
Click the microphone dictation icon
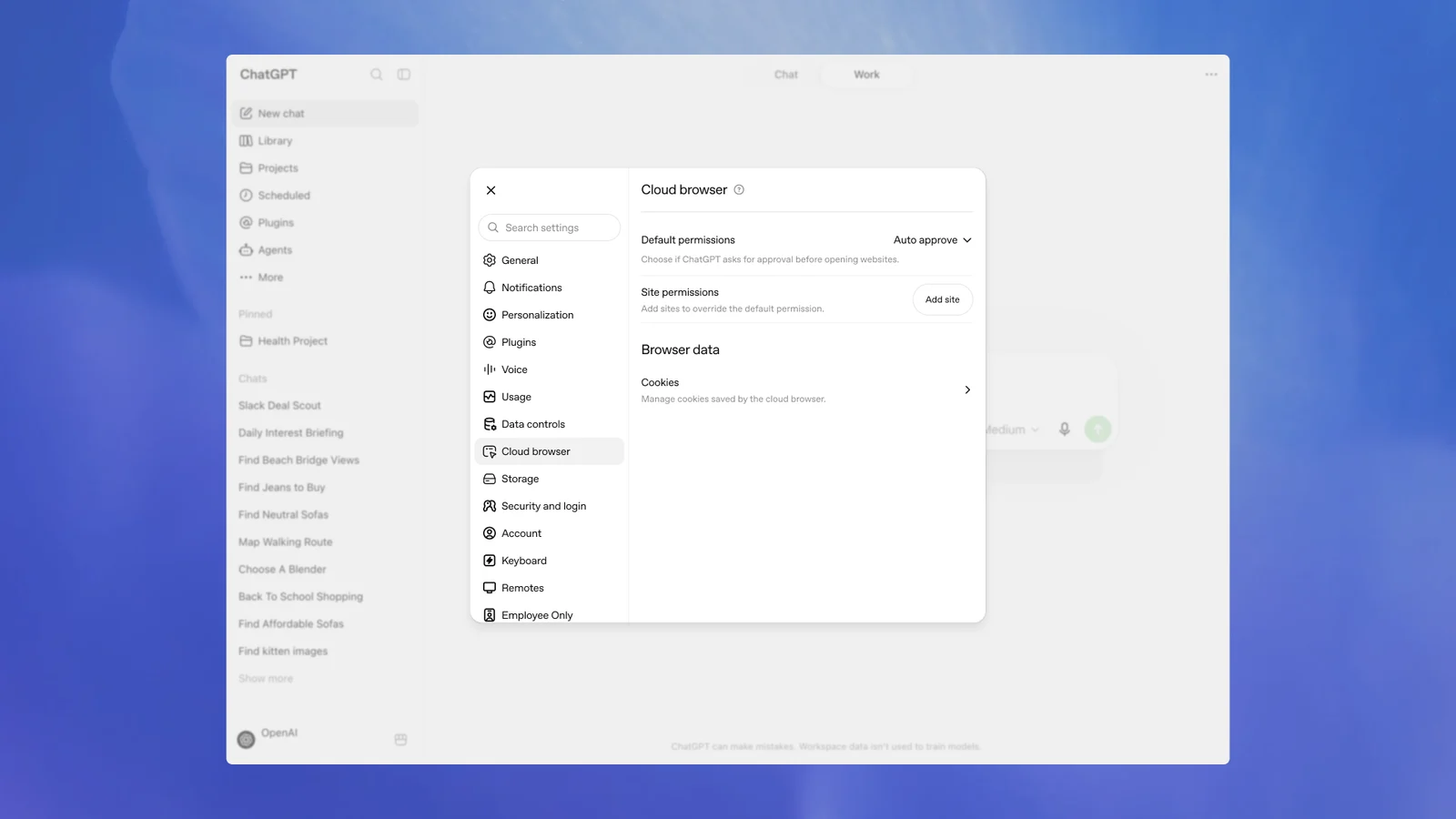[1064, 429]
